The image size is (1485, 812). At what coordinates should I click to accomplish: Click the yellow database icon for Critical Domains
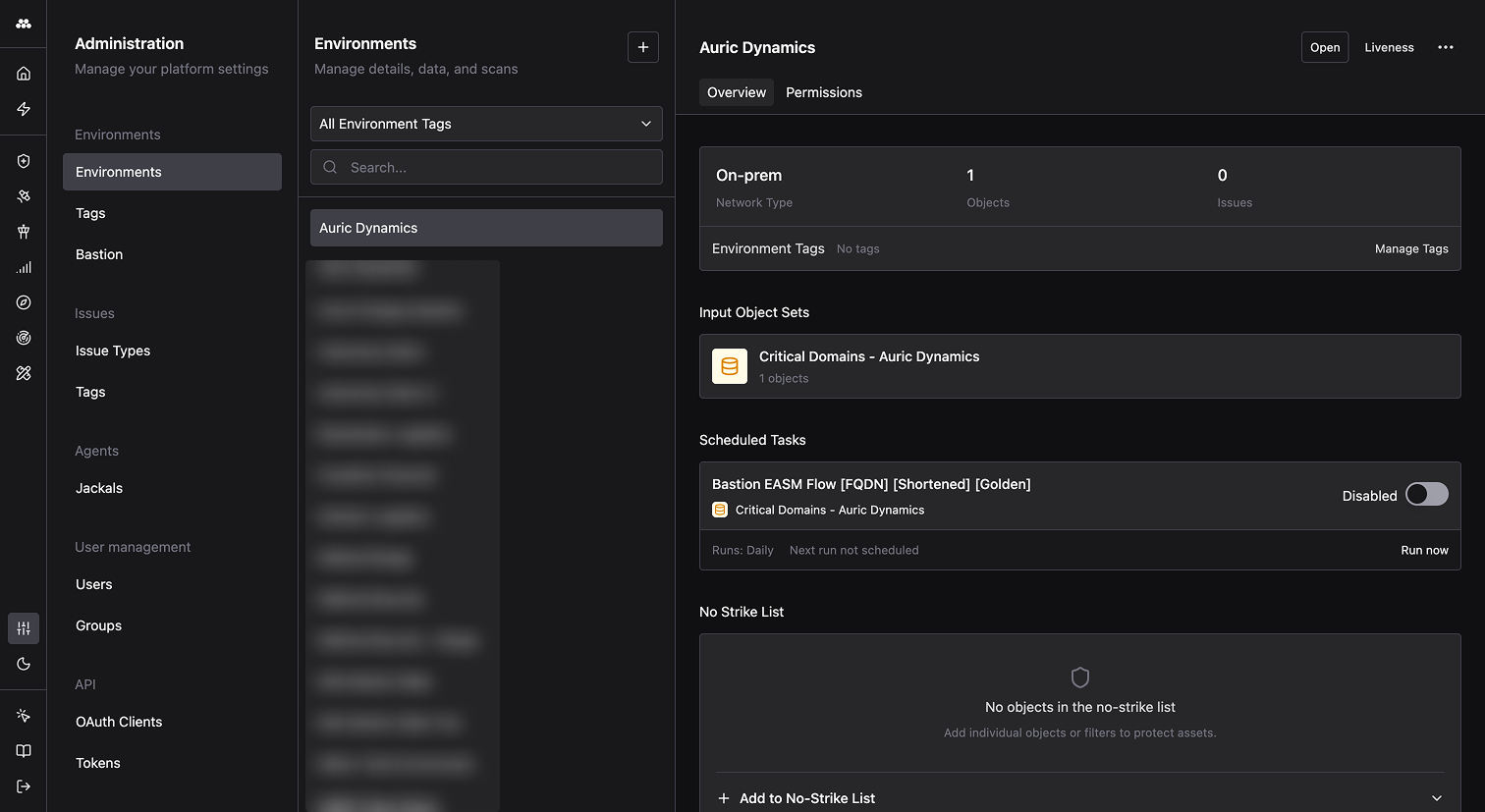(x=730, y=366)
